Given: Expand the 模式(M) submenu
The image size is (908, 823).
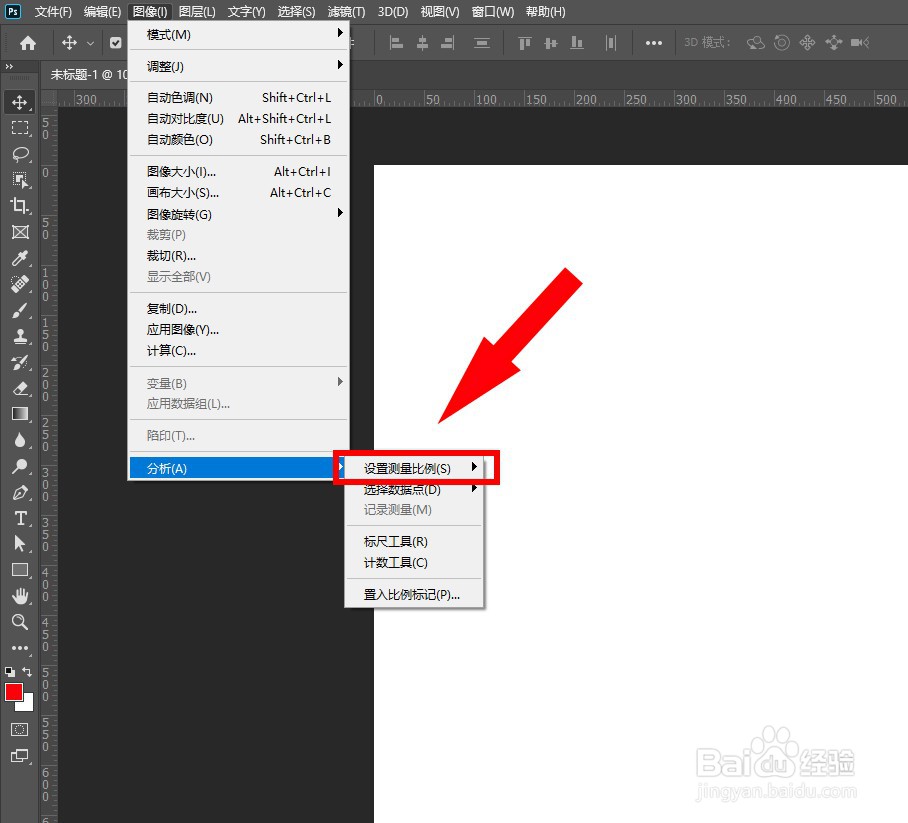Looking at the screenshot, I should 239,34.
